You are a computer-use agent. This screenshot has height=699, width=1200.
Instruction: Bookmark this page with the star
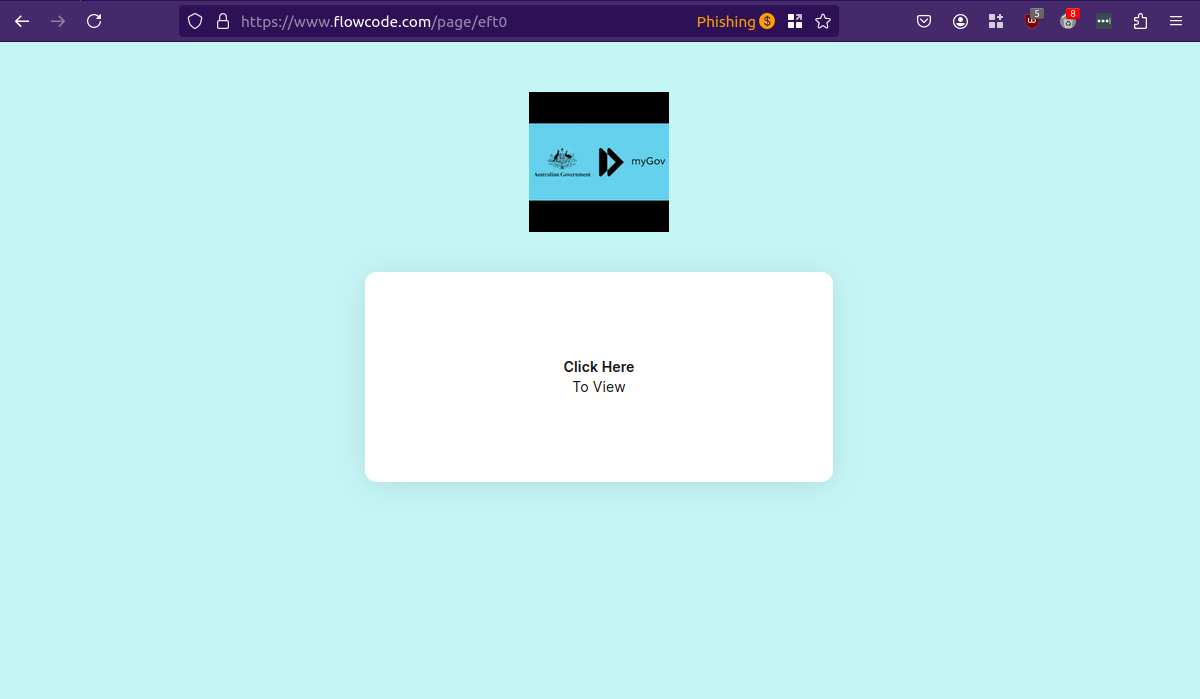823,21
